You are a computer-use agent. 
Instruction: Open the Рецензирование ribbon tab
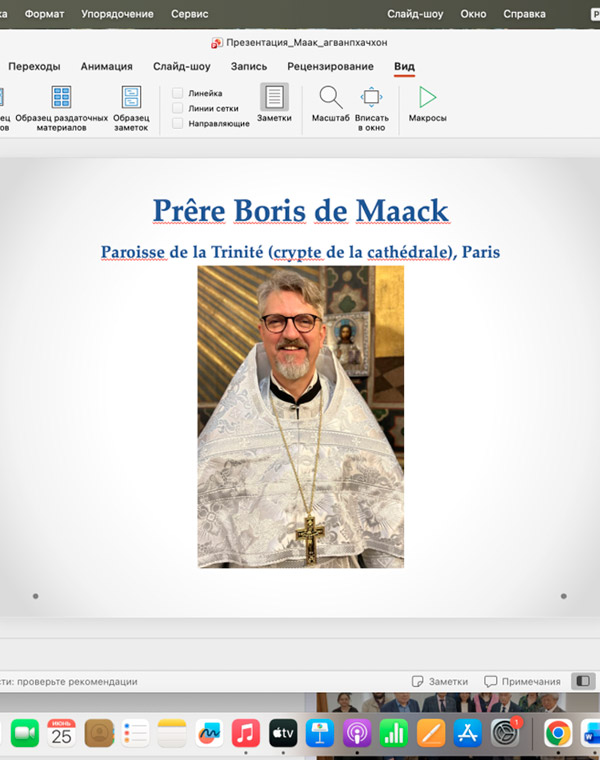point(331,66)
